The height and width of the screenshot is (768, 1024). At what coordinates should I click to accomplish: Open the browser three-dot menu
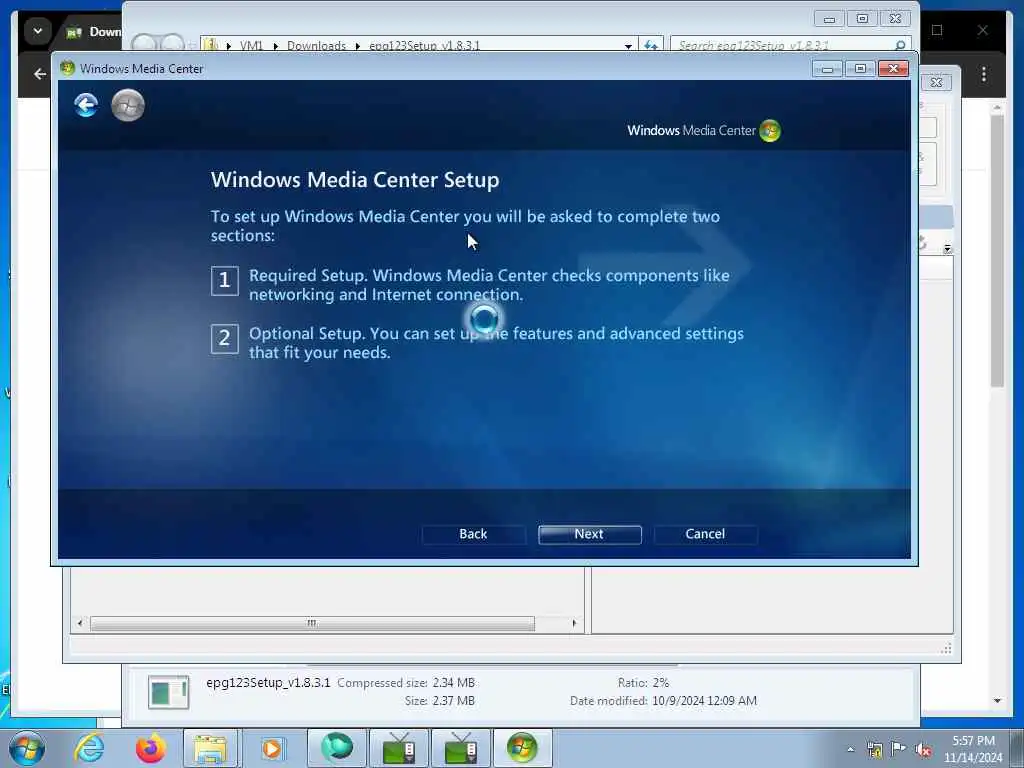(x=984, y=74)
